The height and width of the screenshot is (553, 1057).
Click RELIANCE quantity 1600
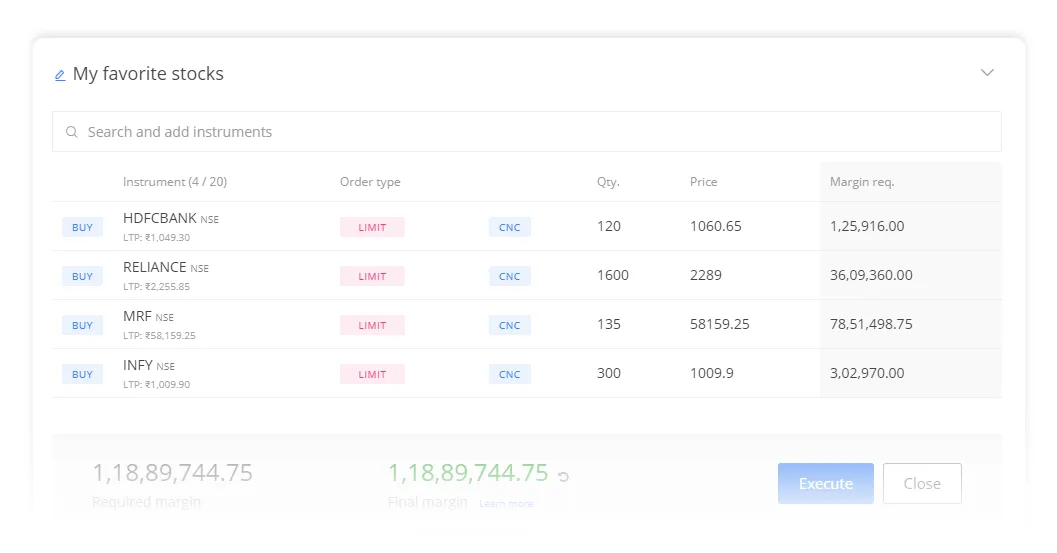[x=613, y=275]
